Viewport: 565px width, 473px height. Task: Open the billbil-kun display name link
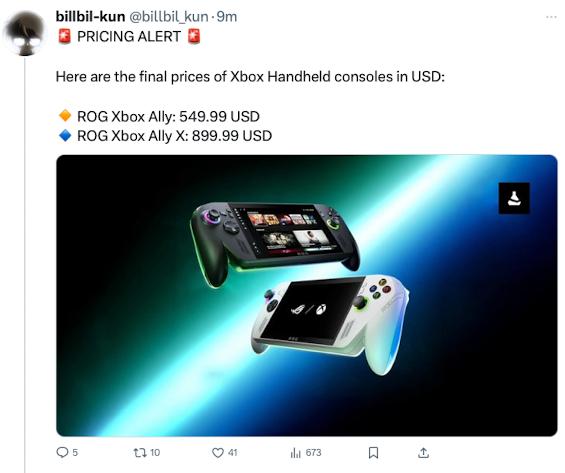90,17
